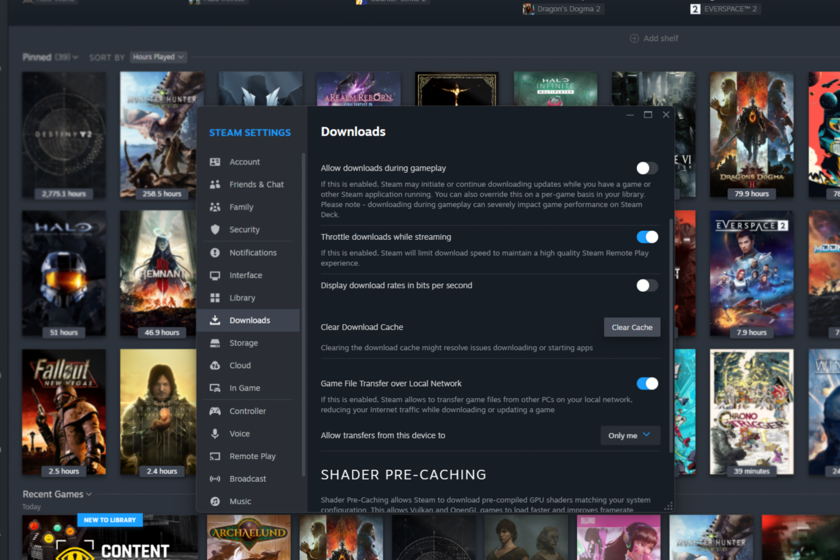Viewport: 840px width, 560px height.
Task: Click the Voice microphone icon
Action: click(215, 434)
